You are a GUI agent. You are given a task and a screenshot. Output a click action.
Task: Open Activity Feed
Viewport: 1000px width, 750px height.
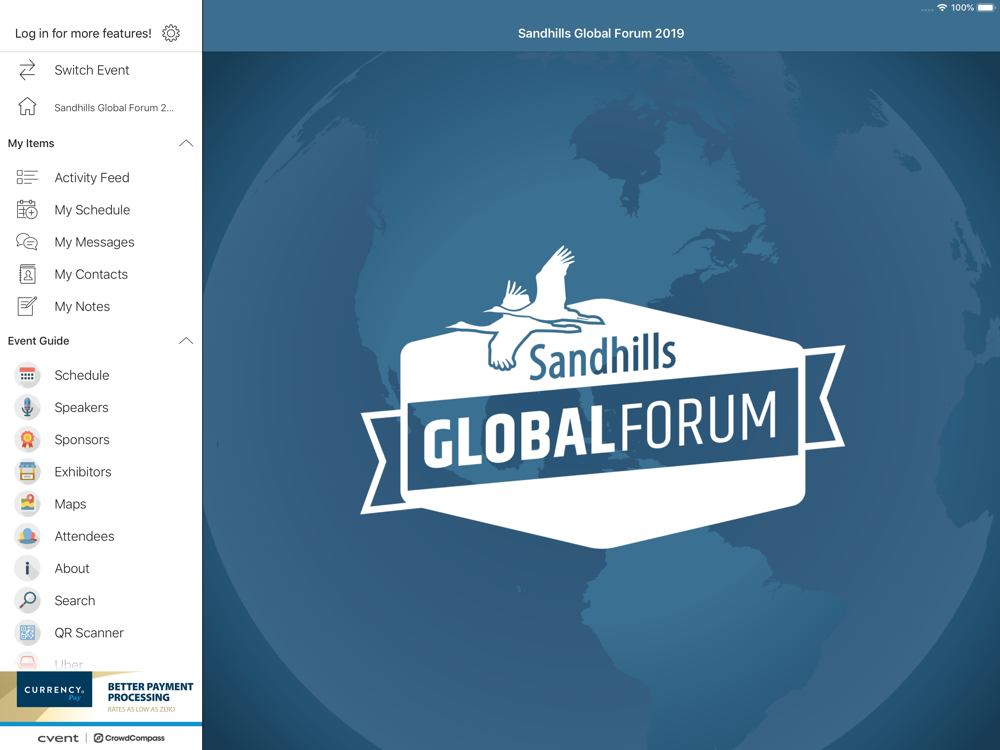[x=101, y=177]
